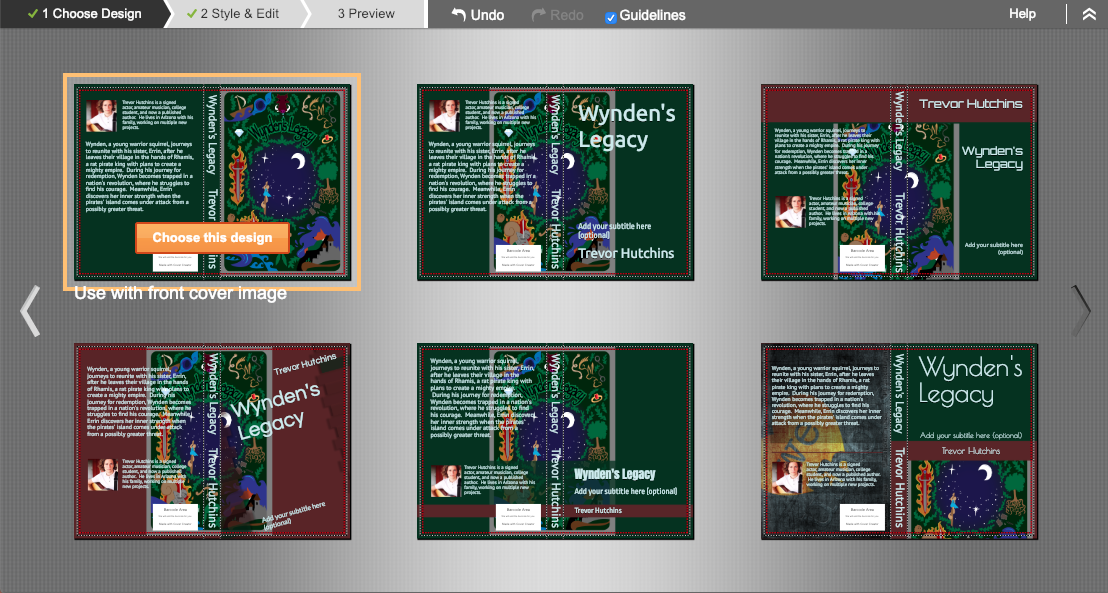The height and width of the screenshot is (593, 1108).
Task: Select the bottom-left maroon design
Action: click(213, 440)
